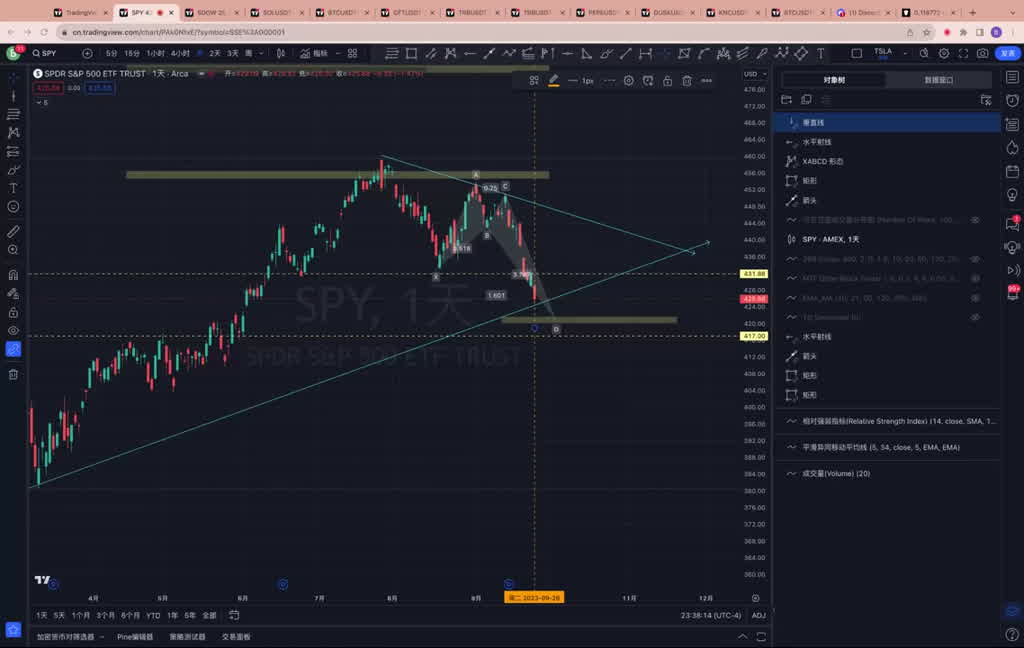The image size is (1024, 648).
Task: Toggle ADJ adjusted data option
Action: tap(758, 616)
